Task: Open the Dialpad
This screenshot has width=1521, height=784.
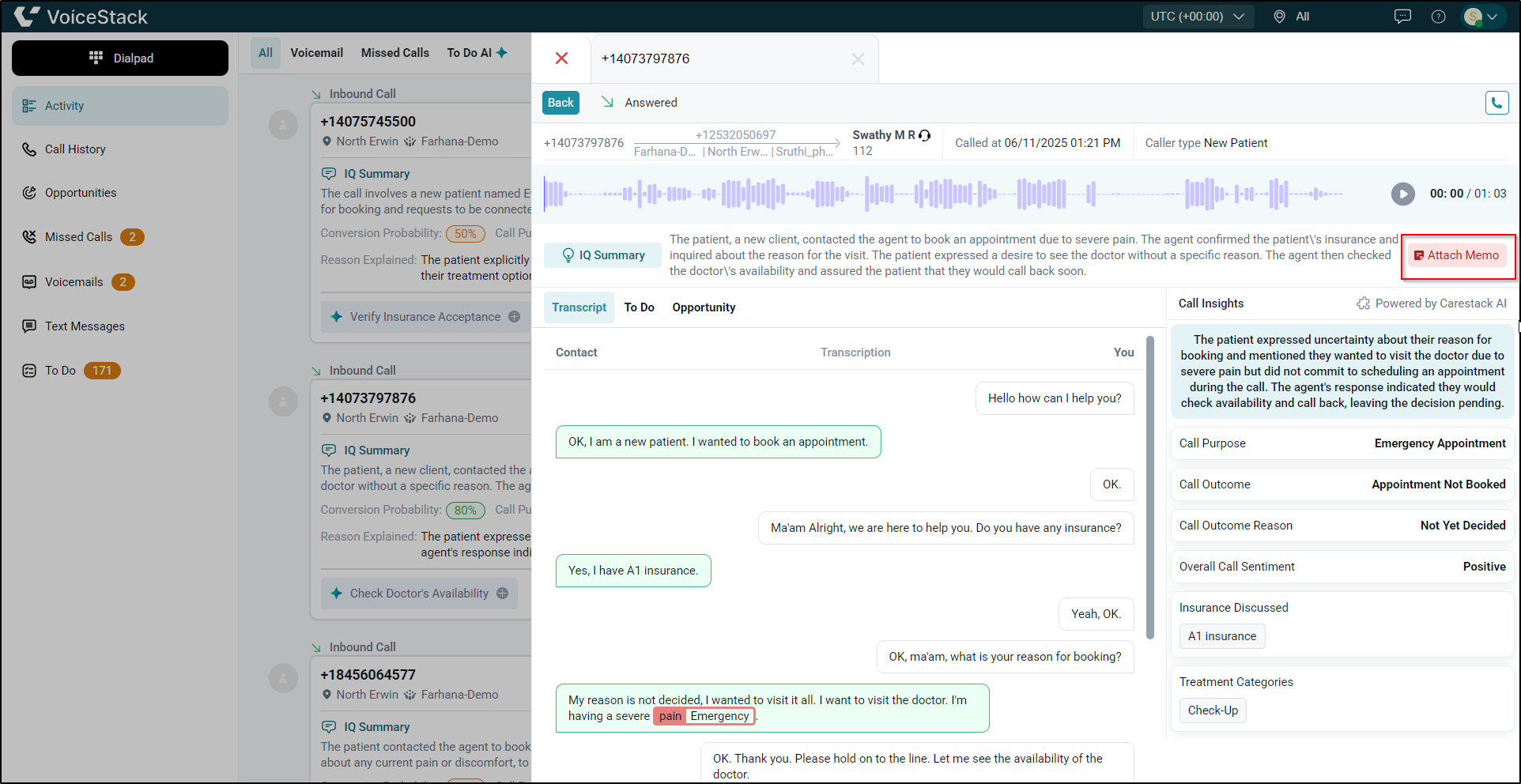Action: coord(119,58)
